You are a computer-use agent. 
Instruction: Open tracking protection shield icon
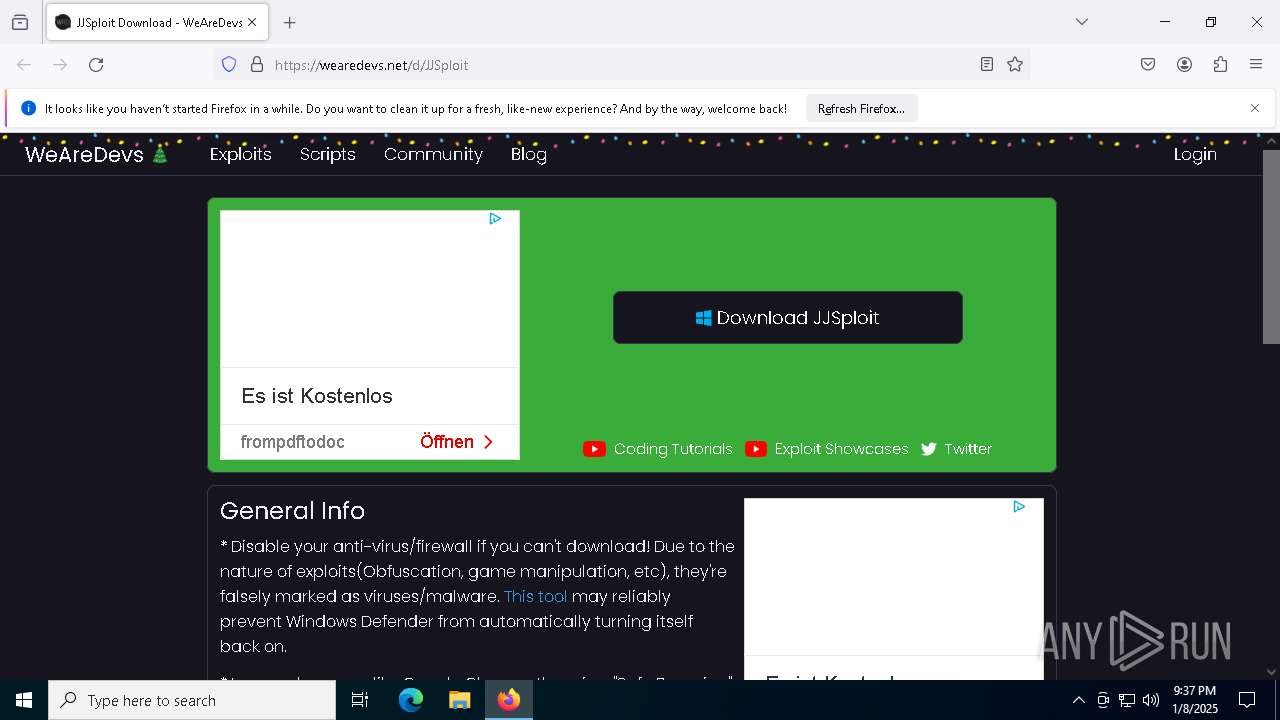[x=229, y=65]
